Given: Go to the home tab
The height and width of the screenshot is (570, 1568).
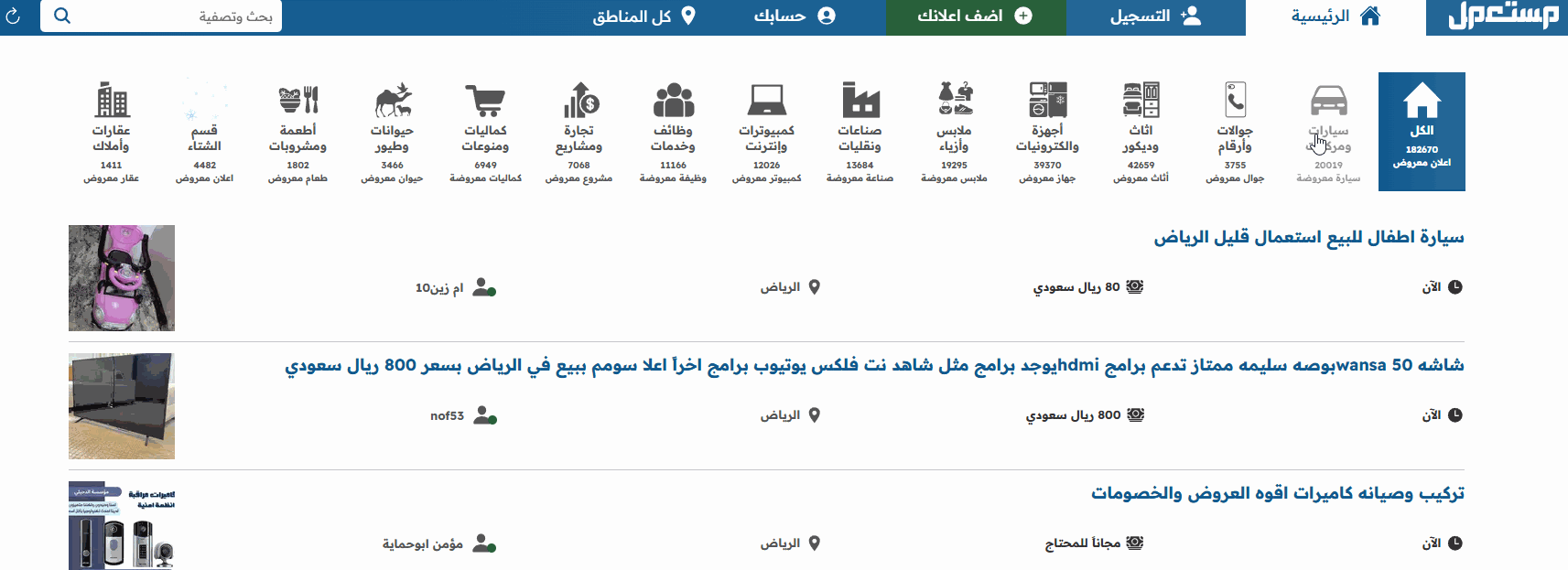Looking at the screenshot, I should click(x=1335, y=16).
